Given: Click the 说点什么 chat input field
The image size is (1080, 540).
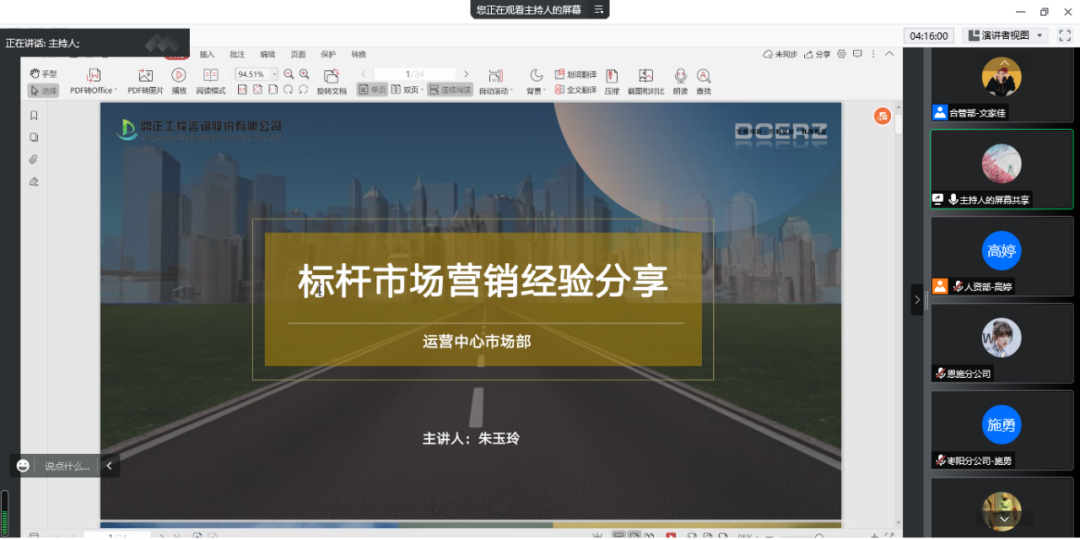Looking at the screenshot, I should (x=66, y=466).
